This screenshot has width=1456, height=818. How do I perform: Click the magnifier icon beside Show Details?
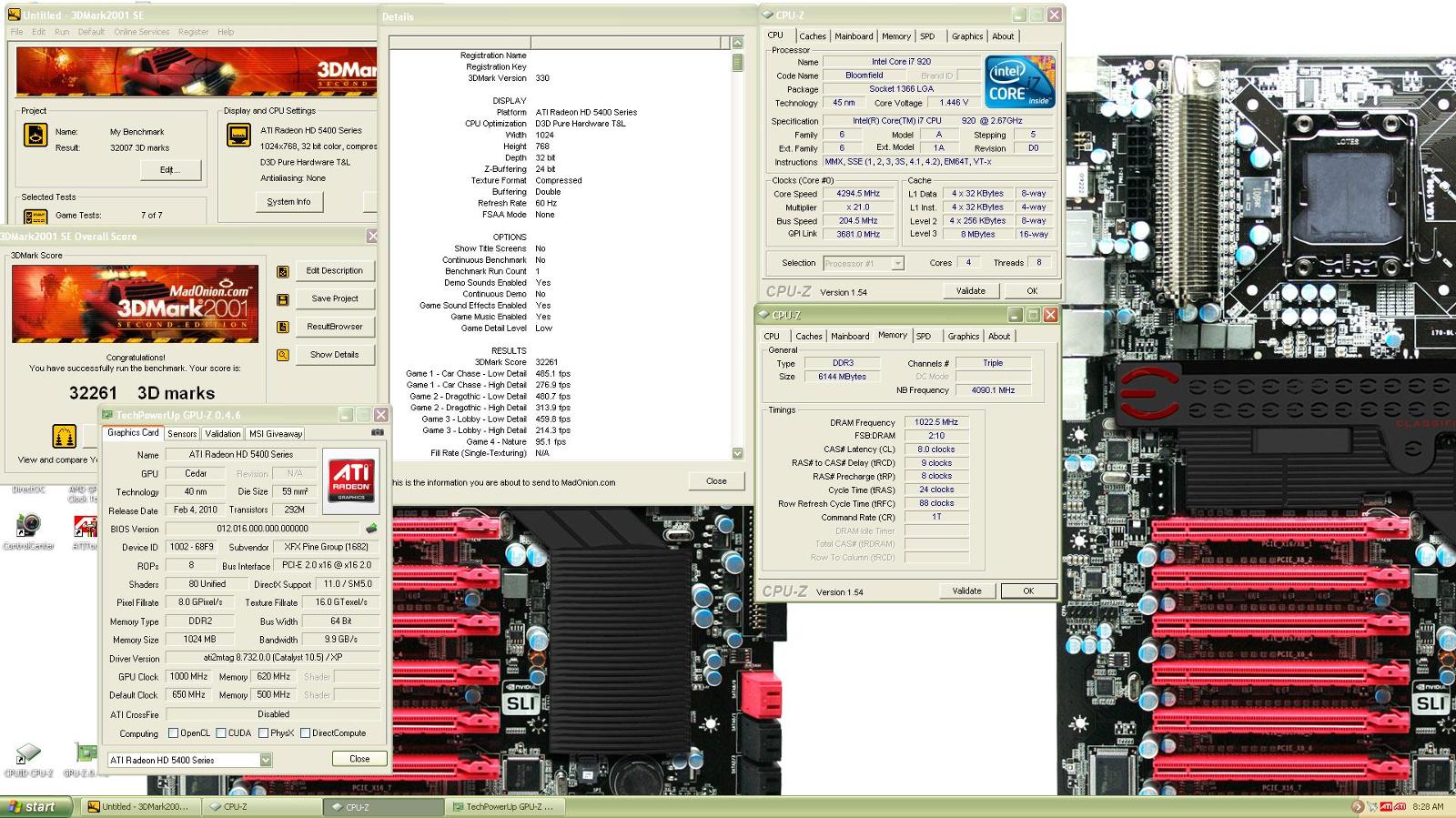tap(283, 355)
